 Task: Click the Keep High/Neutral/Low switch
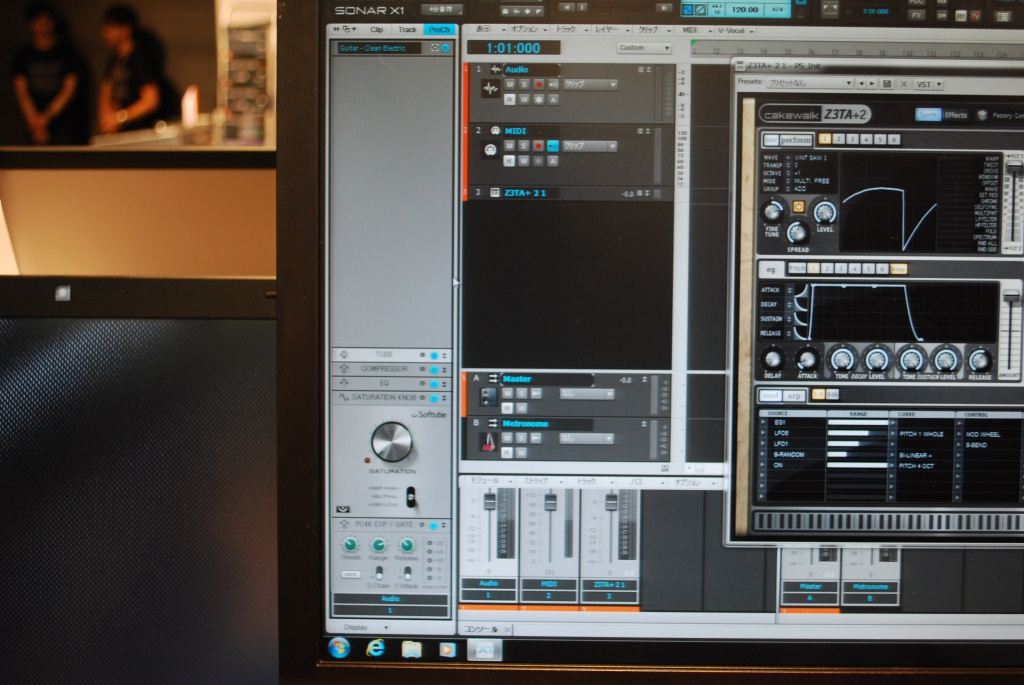[410, 498]
